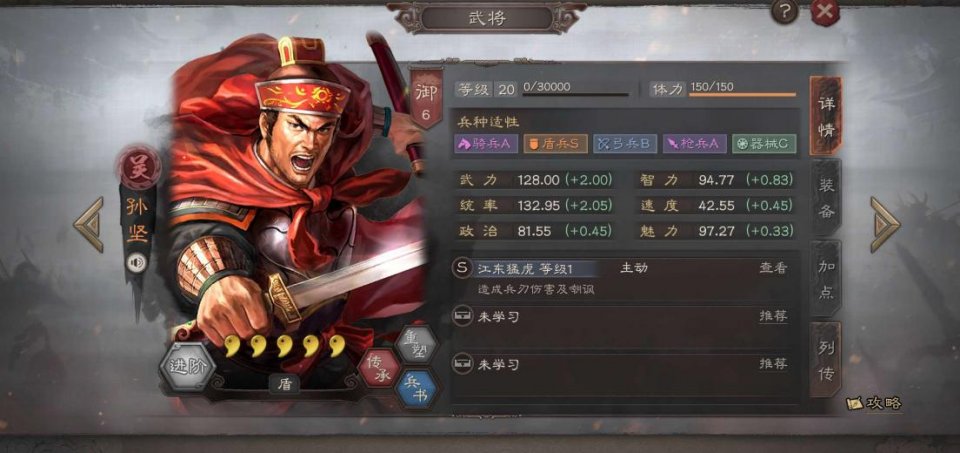The height and width of the screenshot is (453, 960).
Task: Open the 兵书 war book hexagon
Action: pyautogui.click(x=416, y=389)
